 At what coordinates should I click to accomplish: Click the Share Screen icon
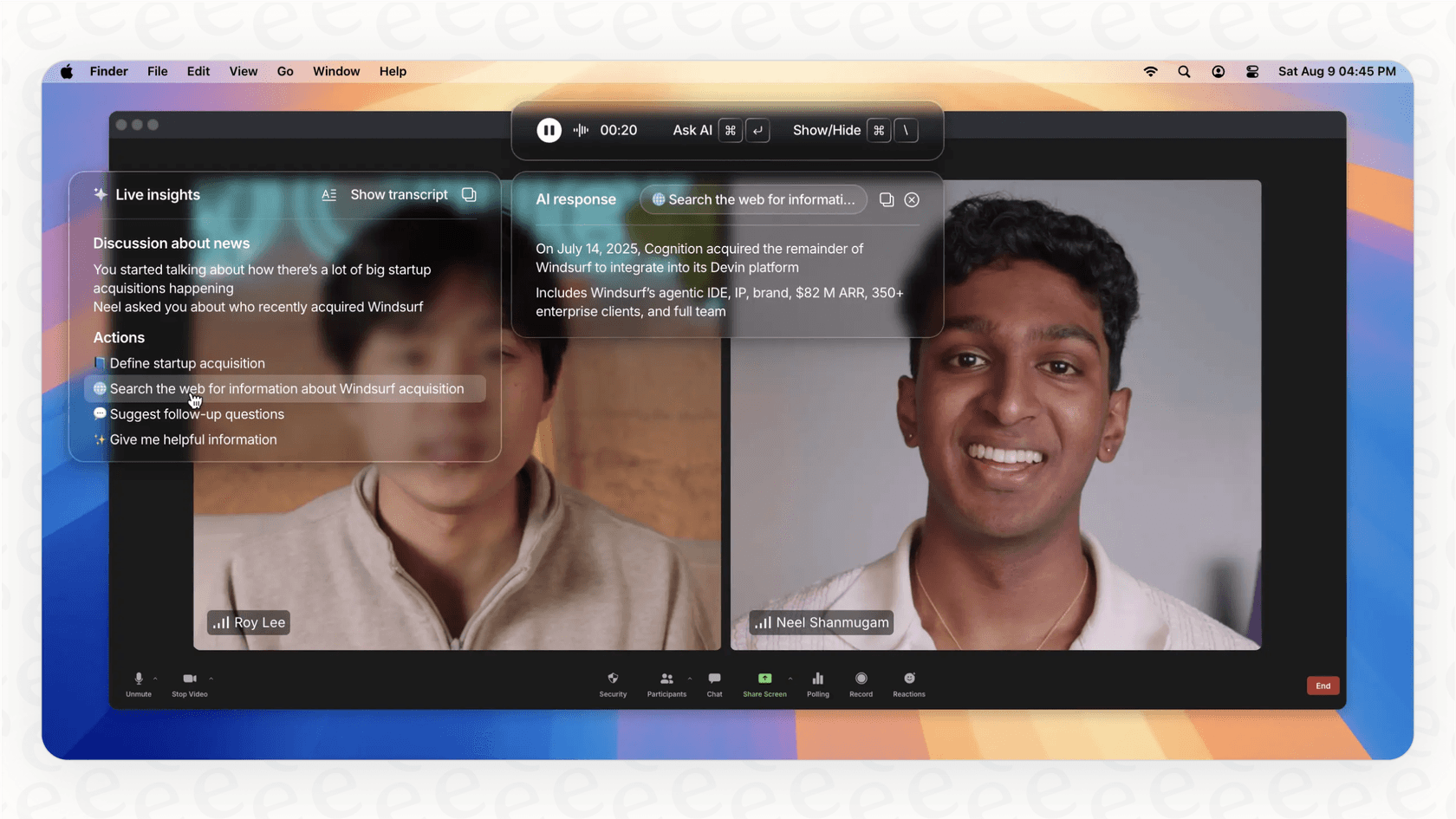[x=764, y=679]
